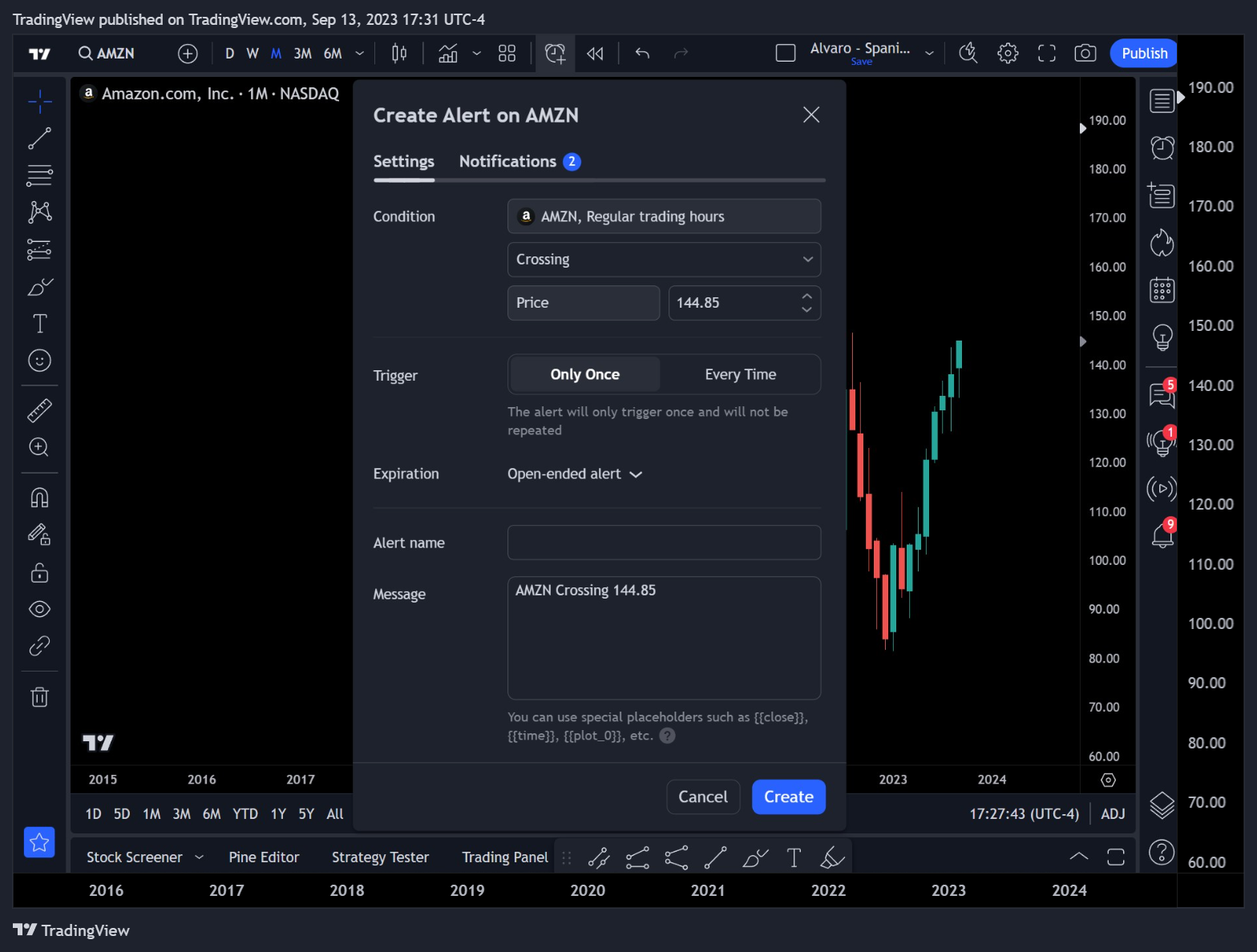The image size is (1257, 952).
Task: Open the Alvaro layout dropdown
Action: pyautogui.click(x=929, y=54)
